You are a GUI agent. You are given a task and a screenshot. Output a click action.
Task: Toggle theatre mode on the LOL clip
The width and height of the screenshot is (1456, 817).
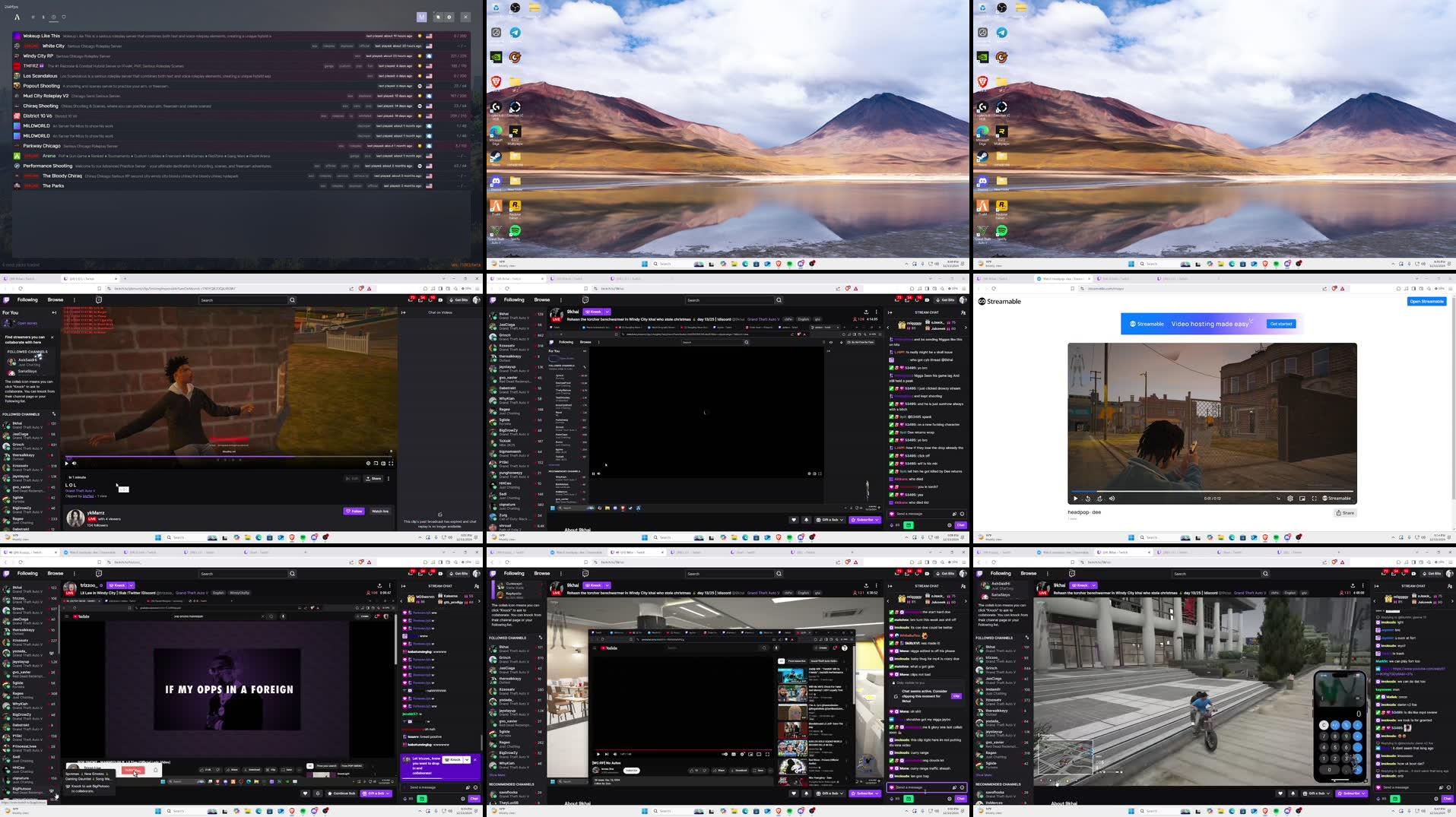pyautogui.click(x=383, y=463)
